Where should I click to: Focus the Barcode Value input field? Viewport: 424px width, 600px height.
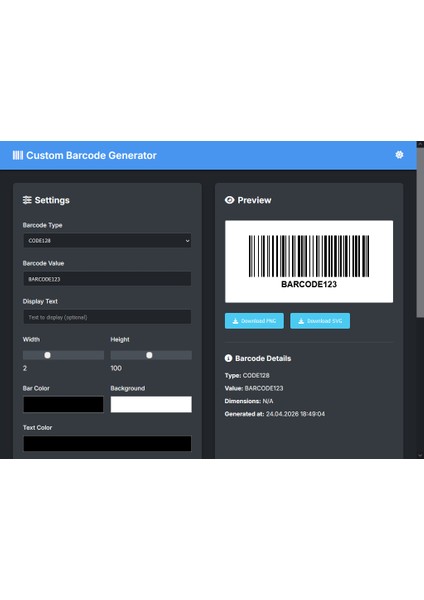point(107,279)
